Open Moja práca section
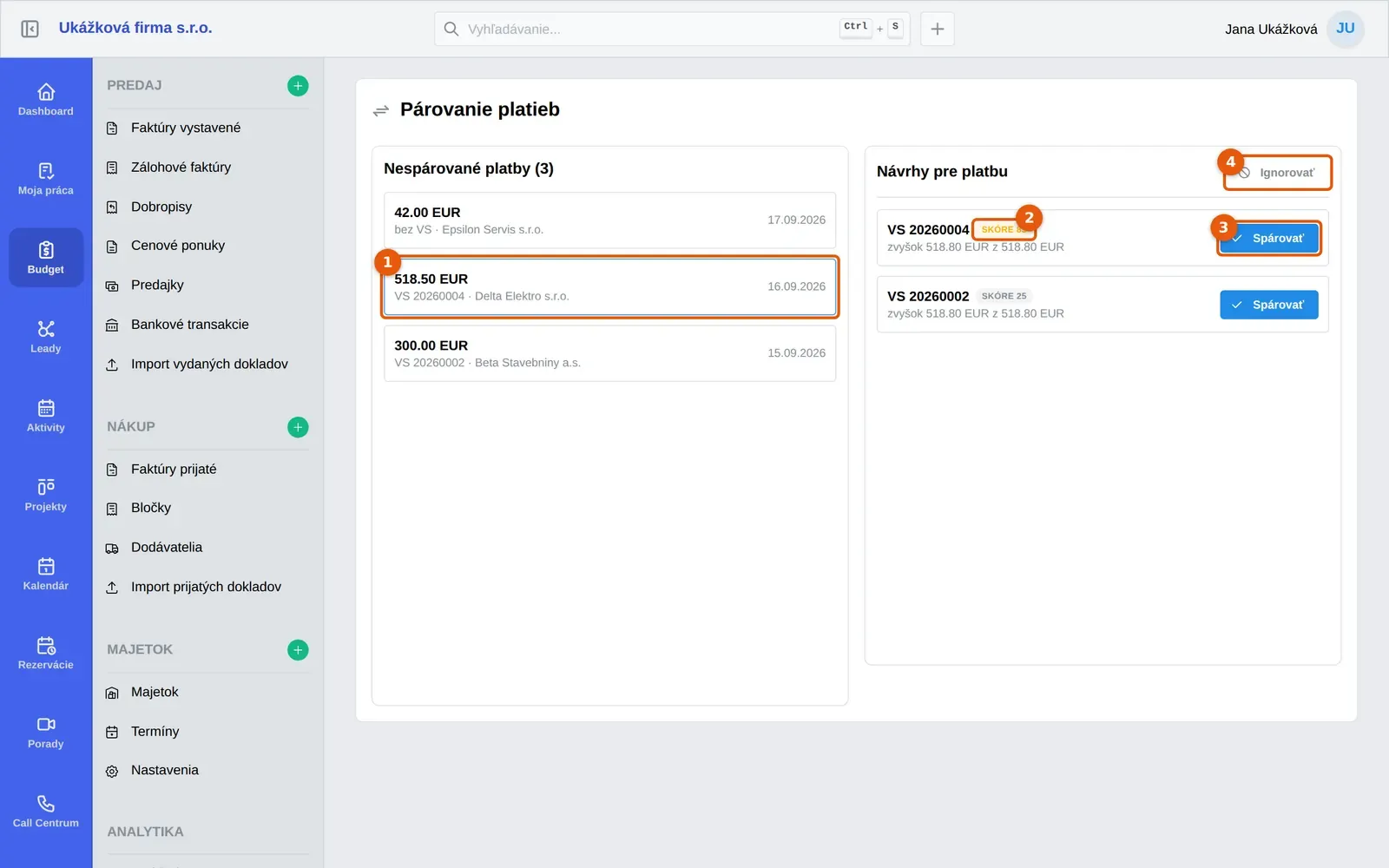 [46, 178]
